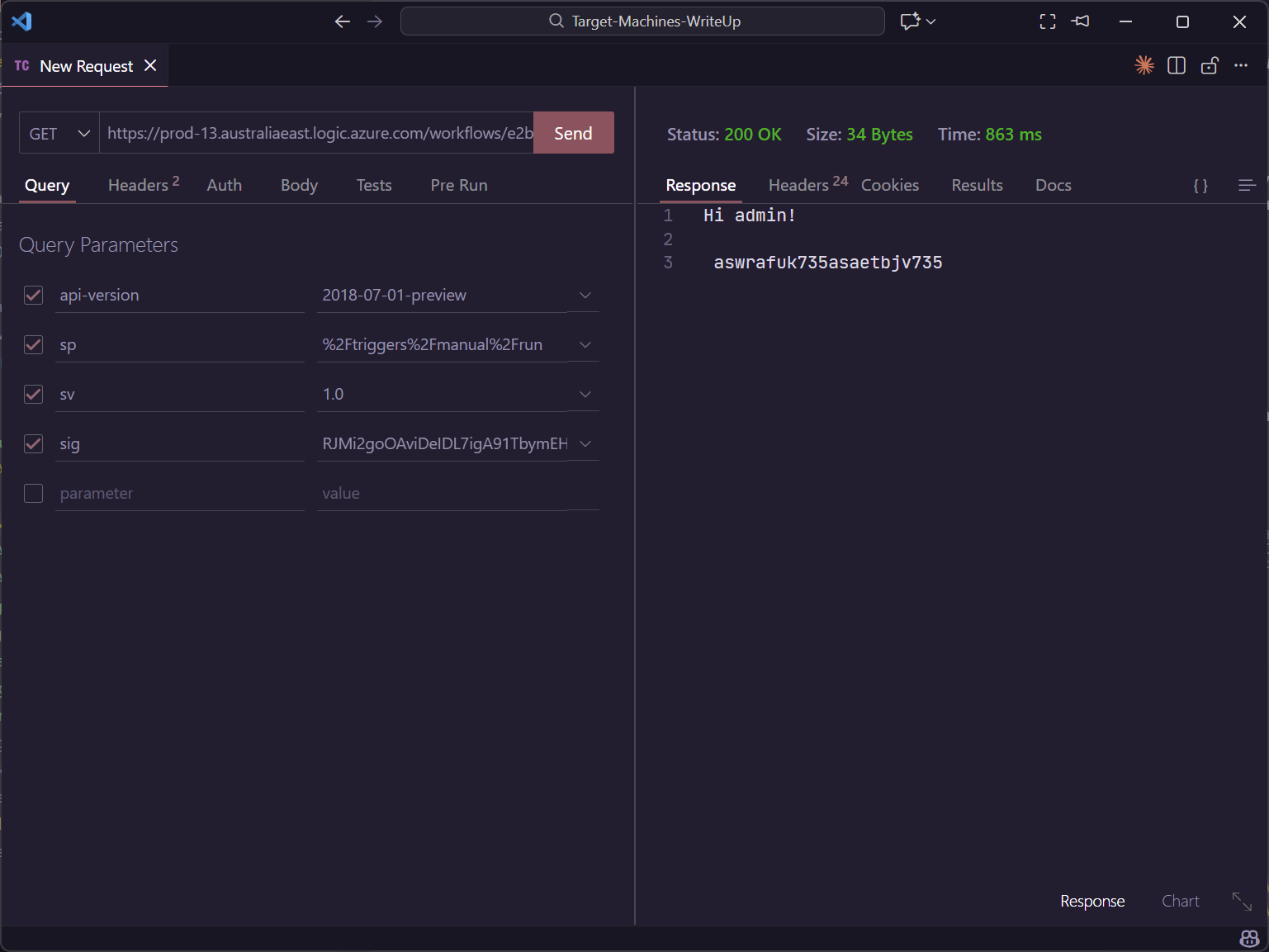Open the response lines menu icon
This screenshot has height=952, width=1269.
pos(1247,186)
